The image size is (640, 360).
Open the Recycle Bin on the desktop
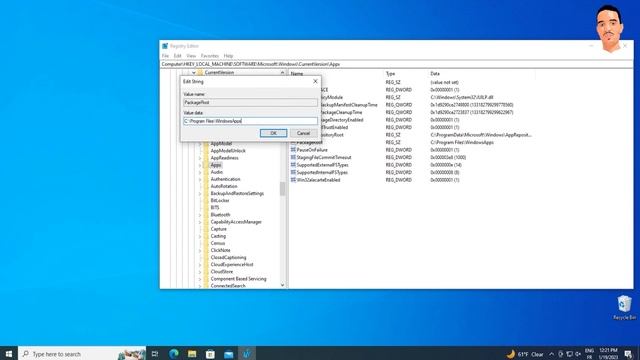pos(624,307)
